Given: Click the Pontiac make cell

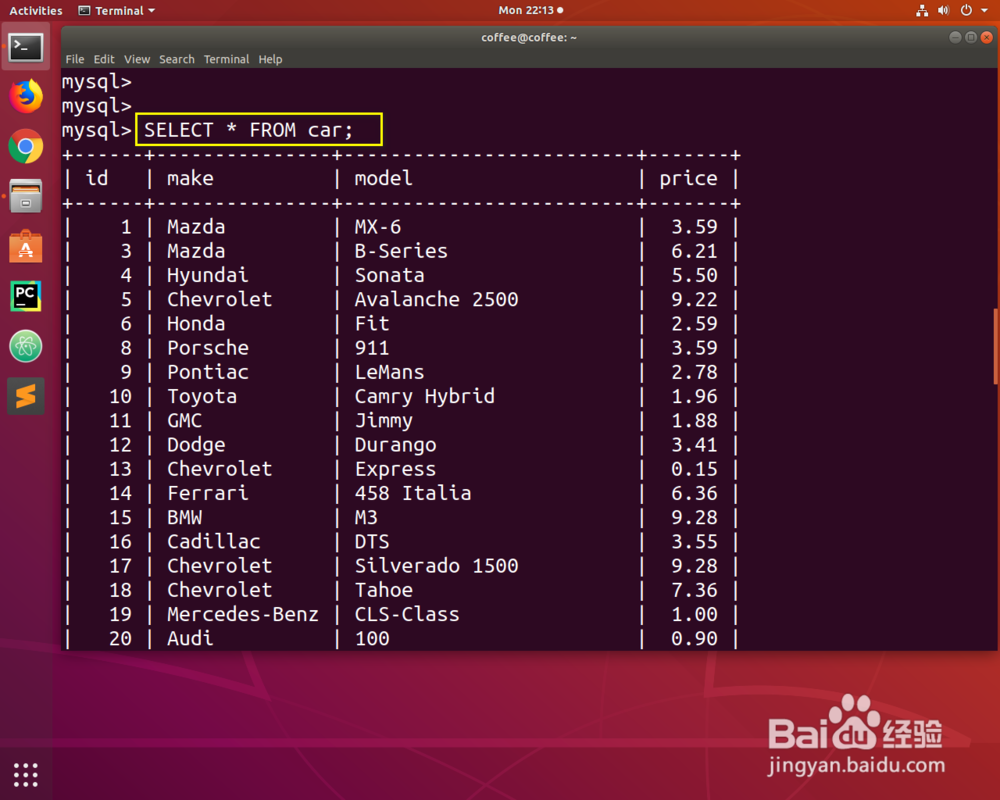Looking at the screenshot, I should point(207,373).
